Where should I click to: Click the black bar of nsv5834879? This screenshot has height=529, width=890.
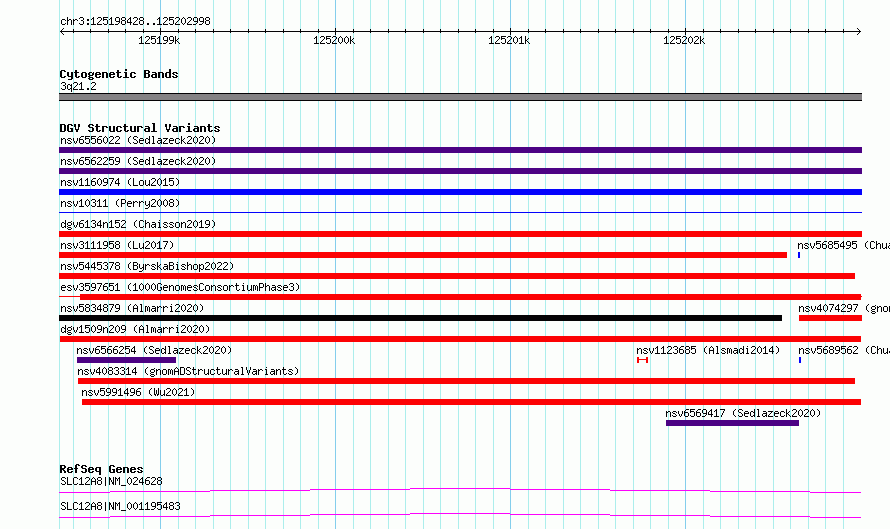click(421, 318)
